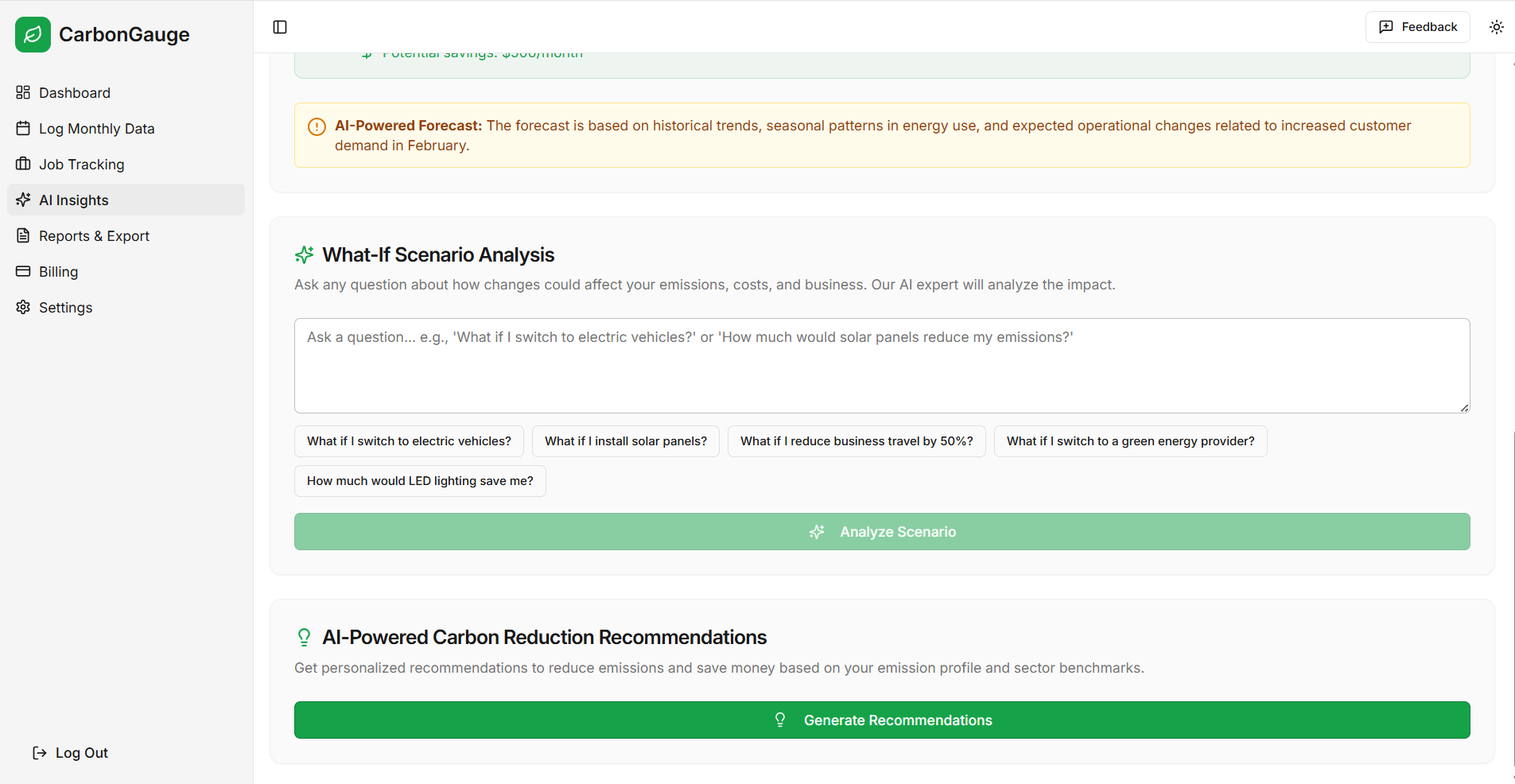Screen dimensions: 1515x784
Task: Toggle the sidebar panel icon
Action: [x=280, y=27]
